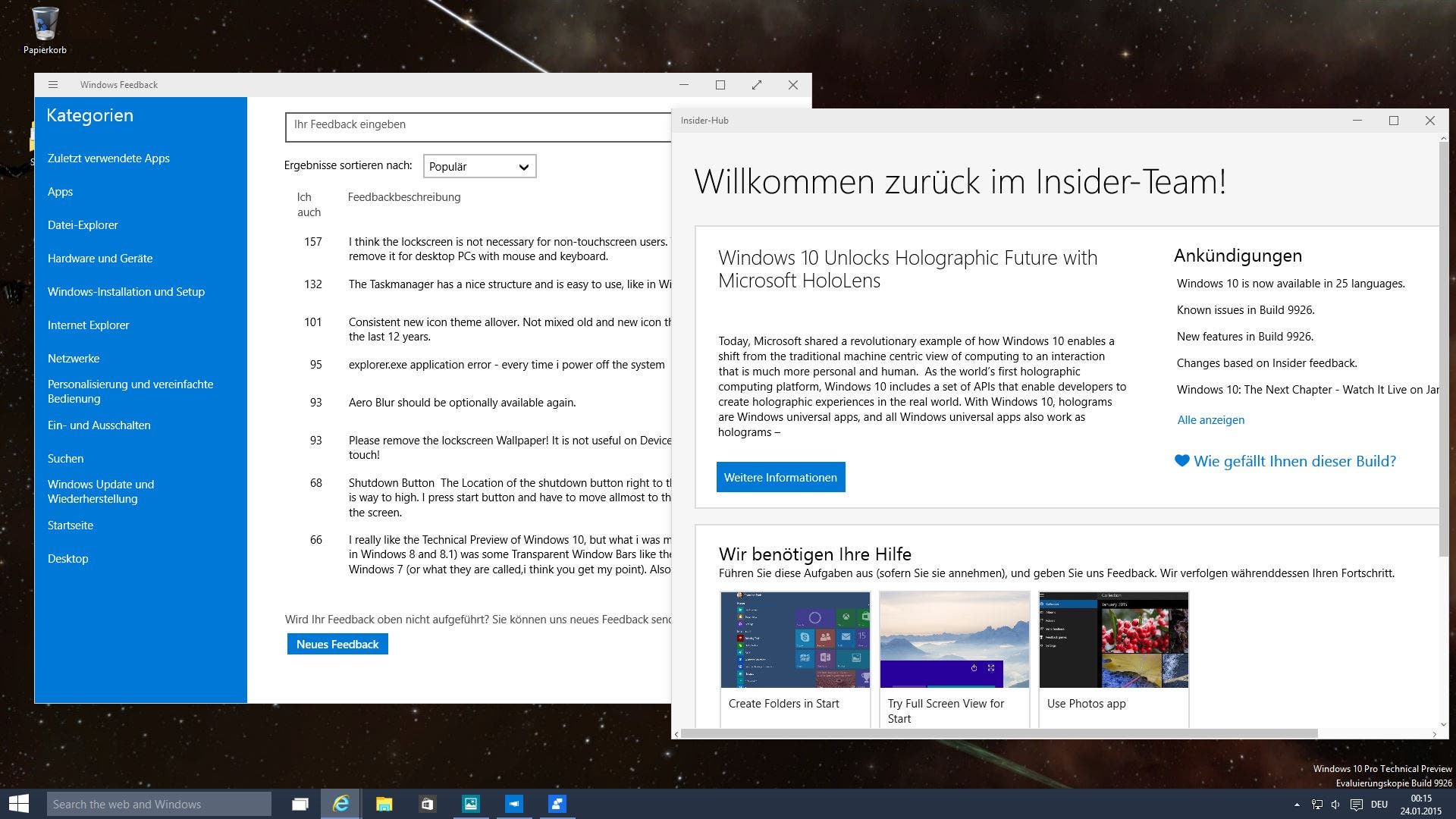Screen dimensions: 1456x819
Task: Open the Photos app taskbar icon
Action: tap(470, 804)
